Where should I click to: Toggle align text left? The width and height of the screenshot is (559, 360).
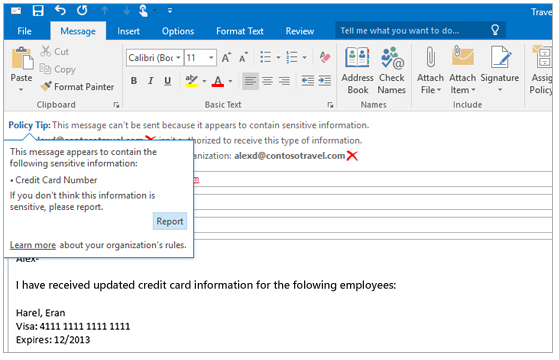[x=250, y=81]
